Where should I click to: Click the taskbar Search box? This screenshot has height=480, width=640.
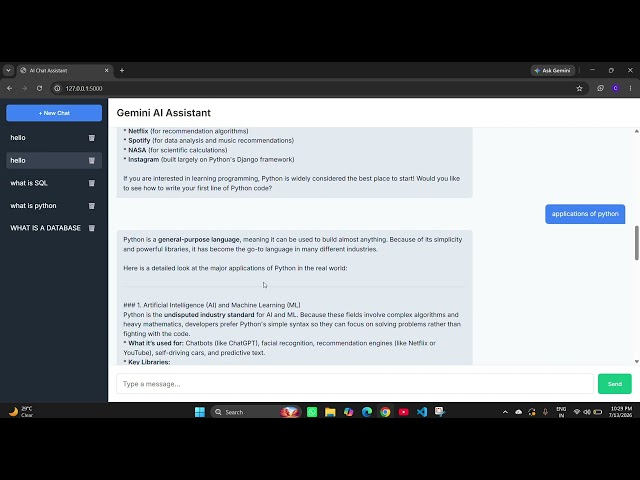(256, 412)
